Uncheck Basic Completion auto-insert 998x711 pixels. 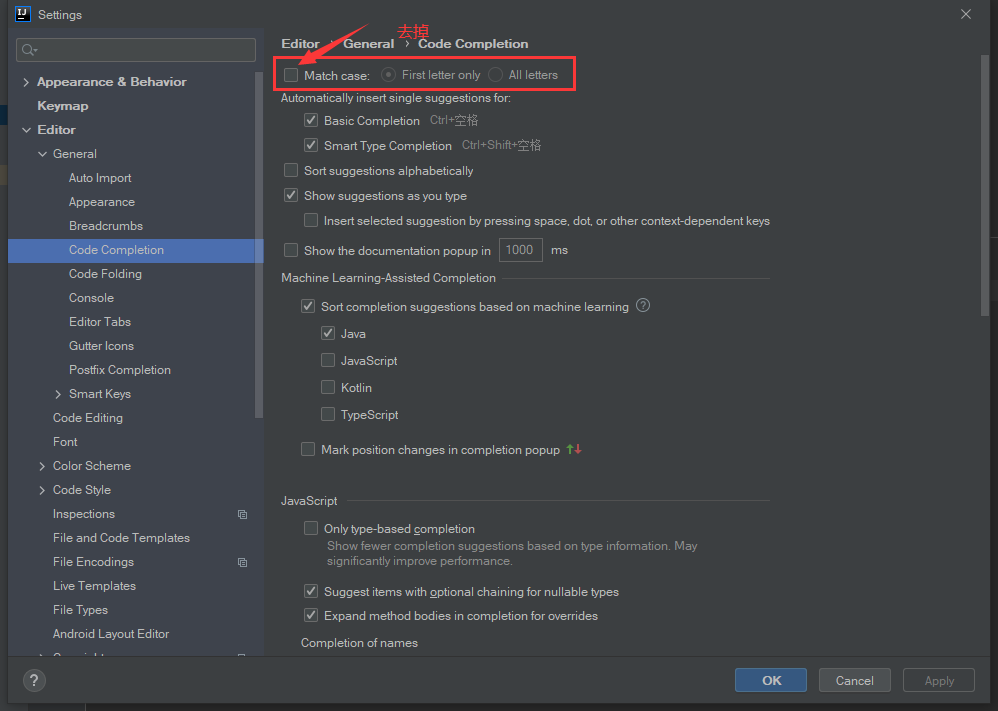click(311, 120)
